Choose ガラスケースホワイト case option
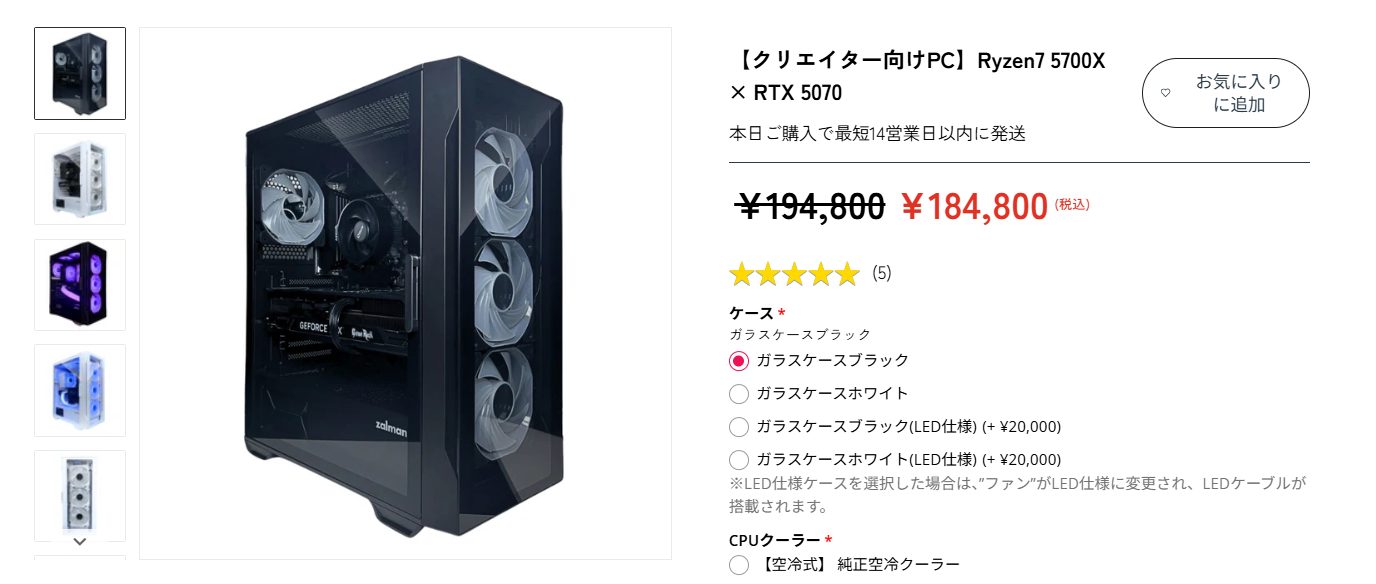Screen dimensions: 1376x584 [739, 394]
